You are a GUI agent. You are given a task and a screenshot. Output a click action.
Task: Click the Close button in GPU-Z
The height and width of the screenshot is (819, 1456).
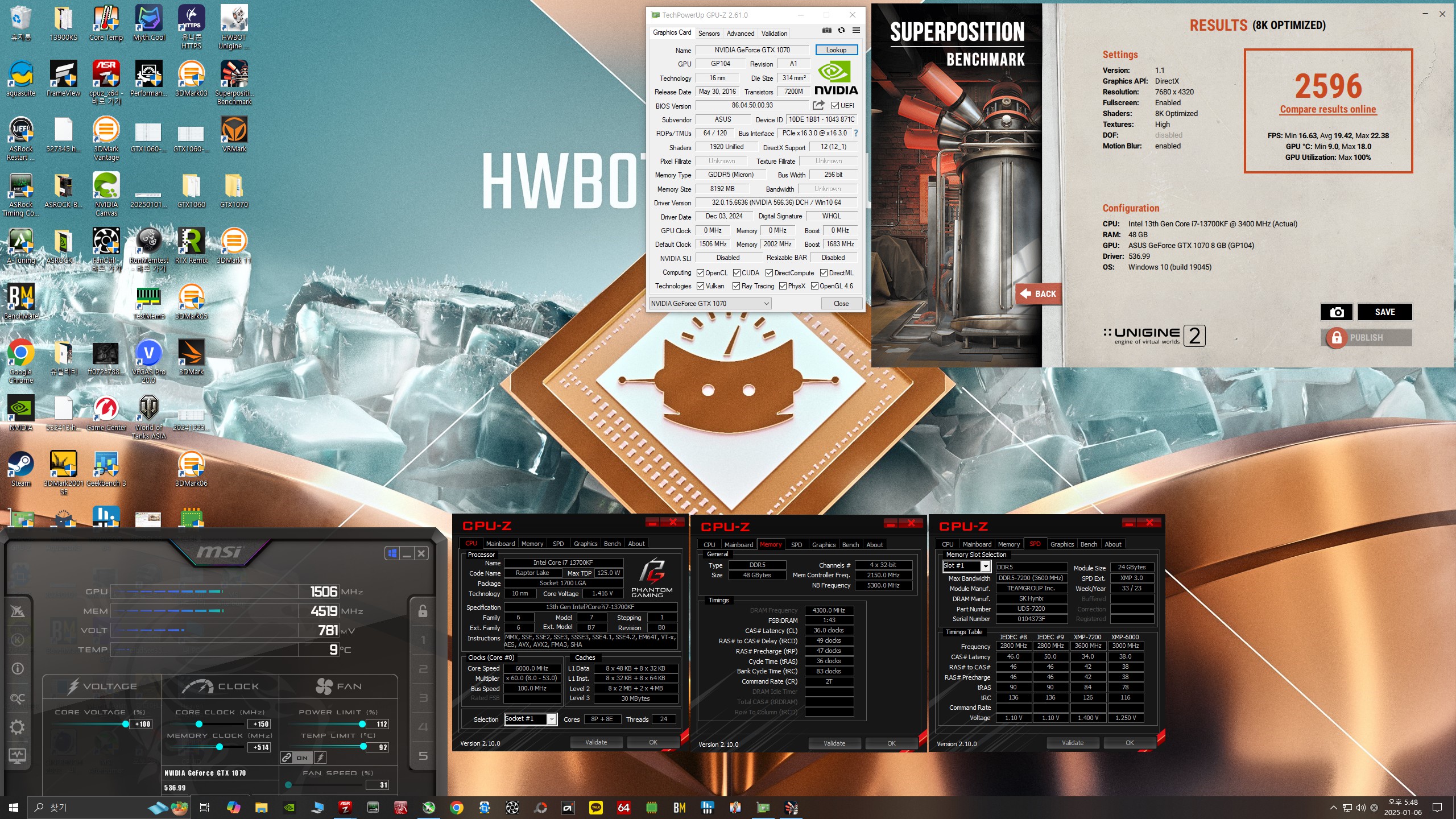click(841, 304)
